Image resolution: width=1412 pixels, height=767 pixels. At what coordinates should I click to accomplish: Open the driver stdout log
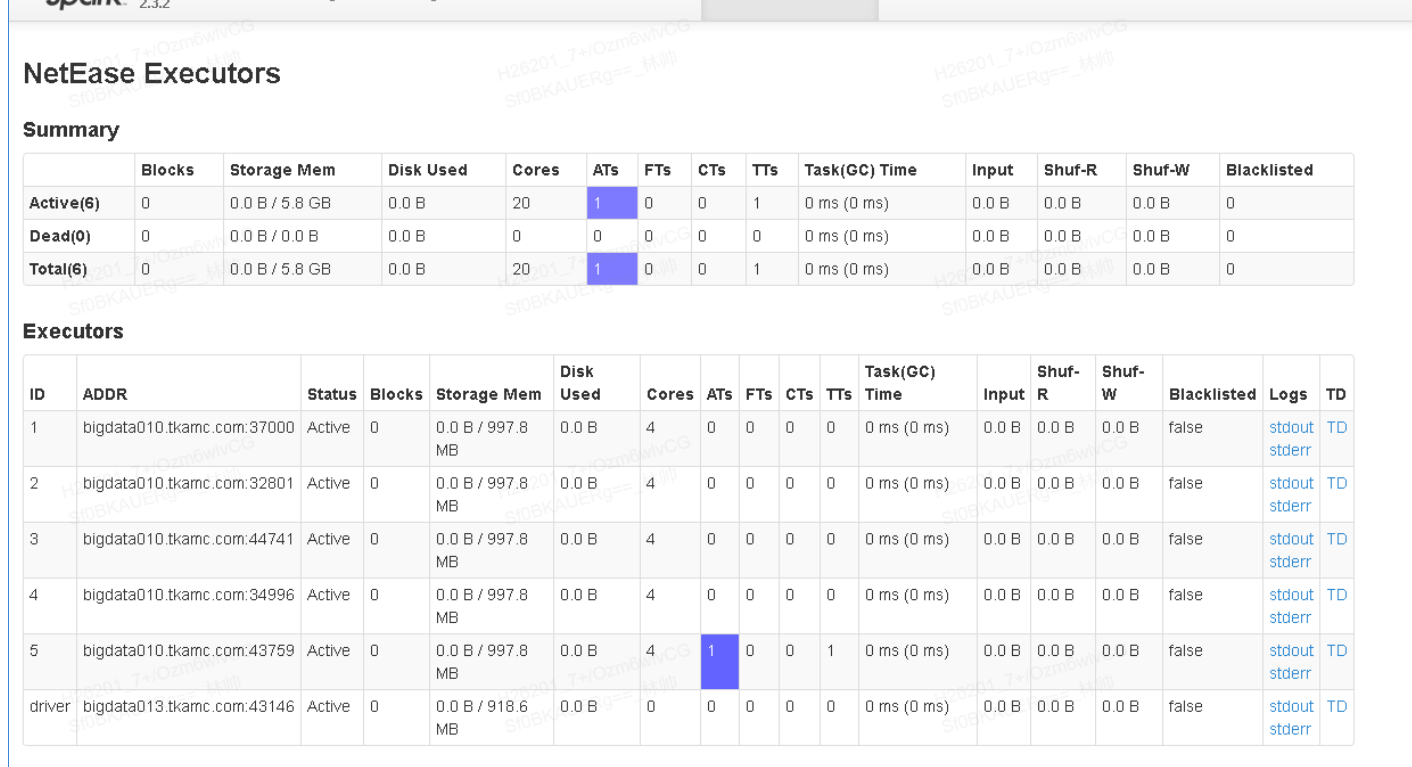[1290, 706]
